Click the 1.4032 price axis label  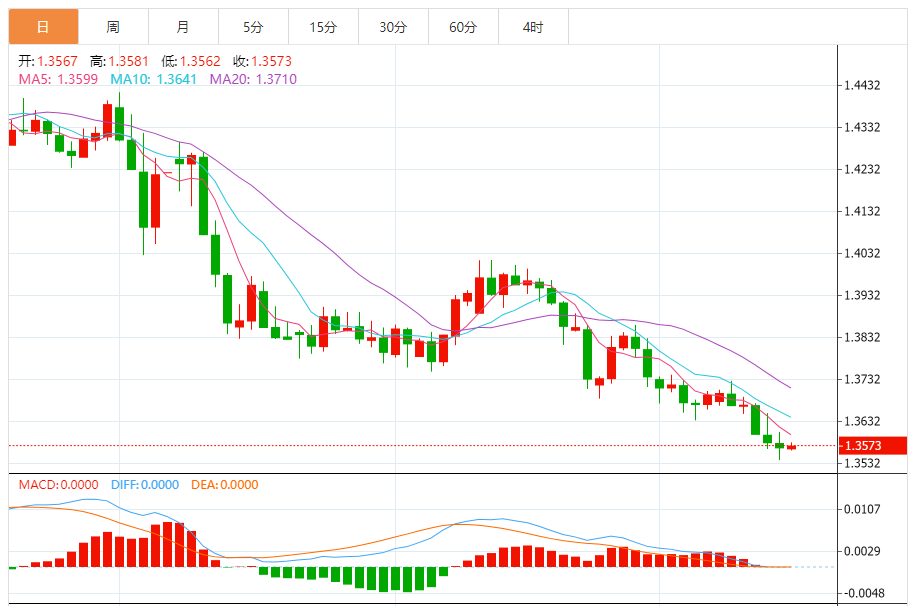pos(862,254)
